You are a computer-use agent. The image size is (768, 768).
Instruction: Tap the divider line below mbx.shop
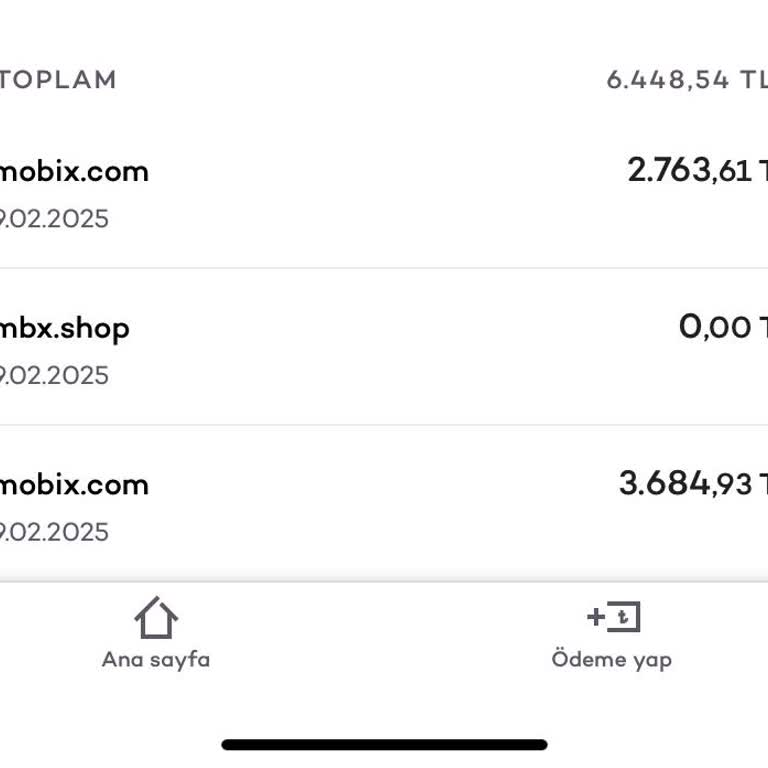[384, 425]
